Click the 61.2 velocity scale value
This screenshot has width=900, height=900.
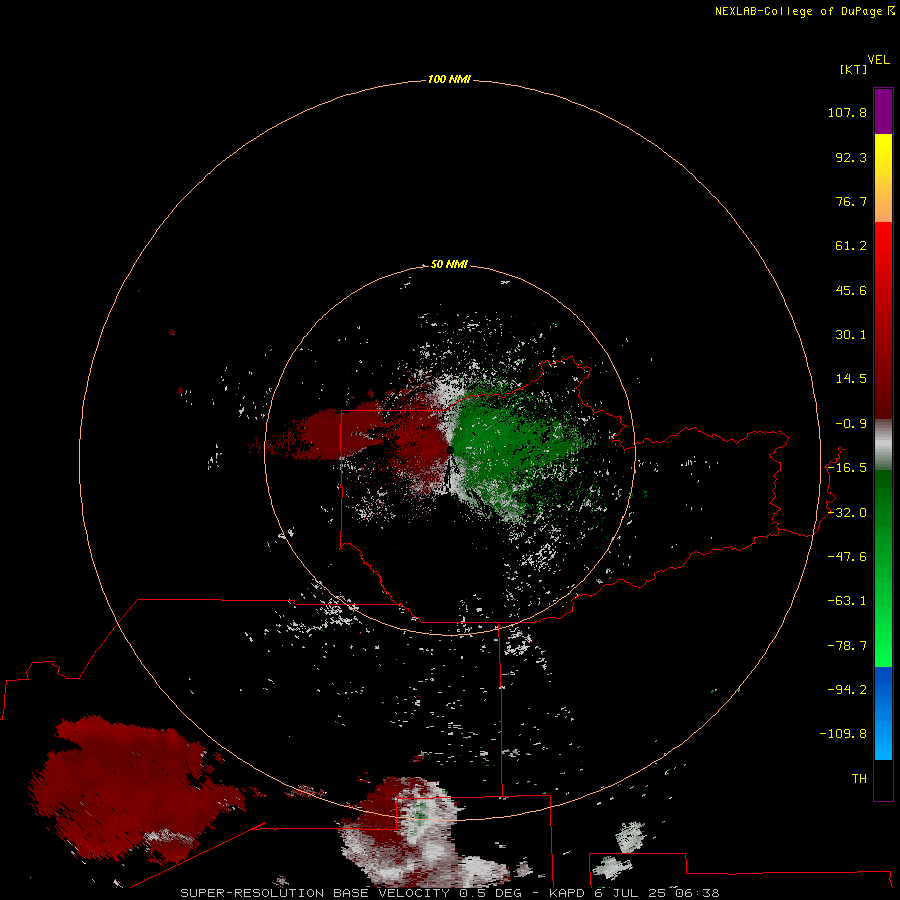coord(851,246)
